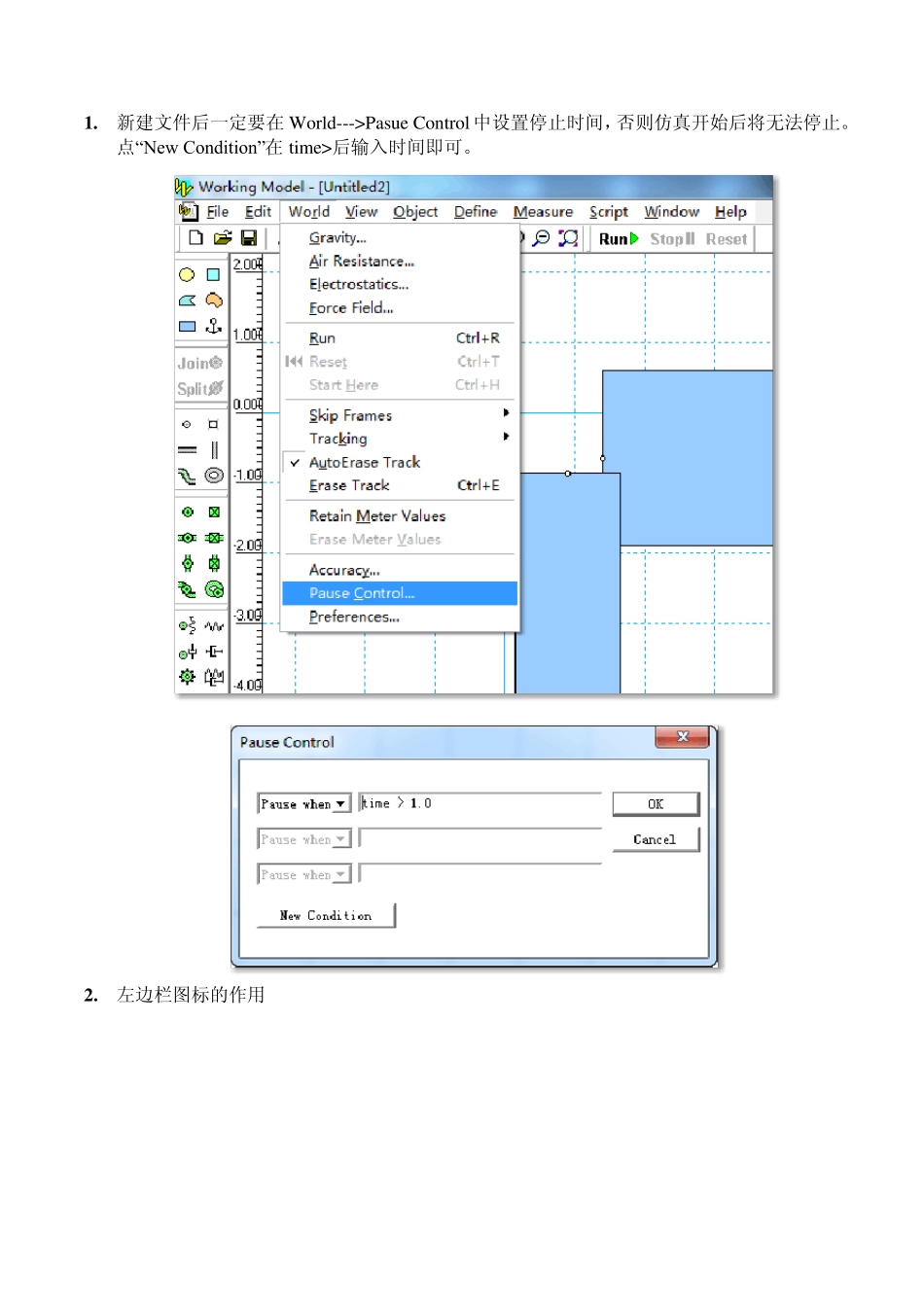This screenshot has width=924, height=1307.
Task: Select the Circle body tool
Action: (x=187, y=275)
